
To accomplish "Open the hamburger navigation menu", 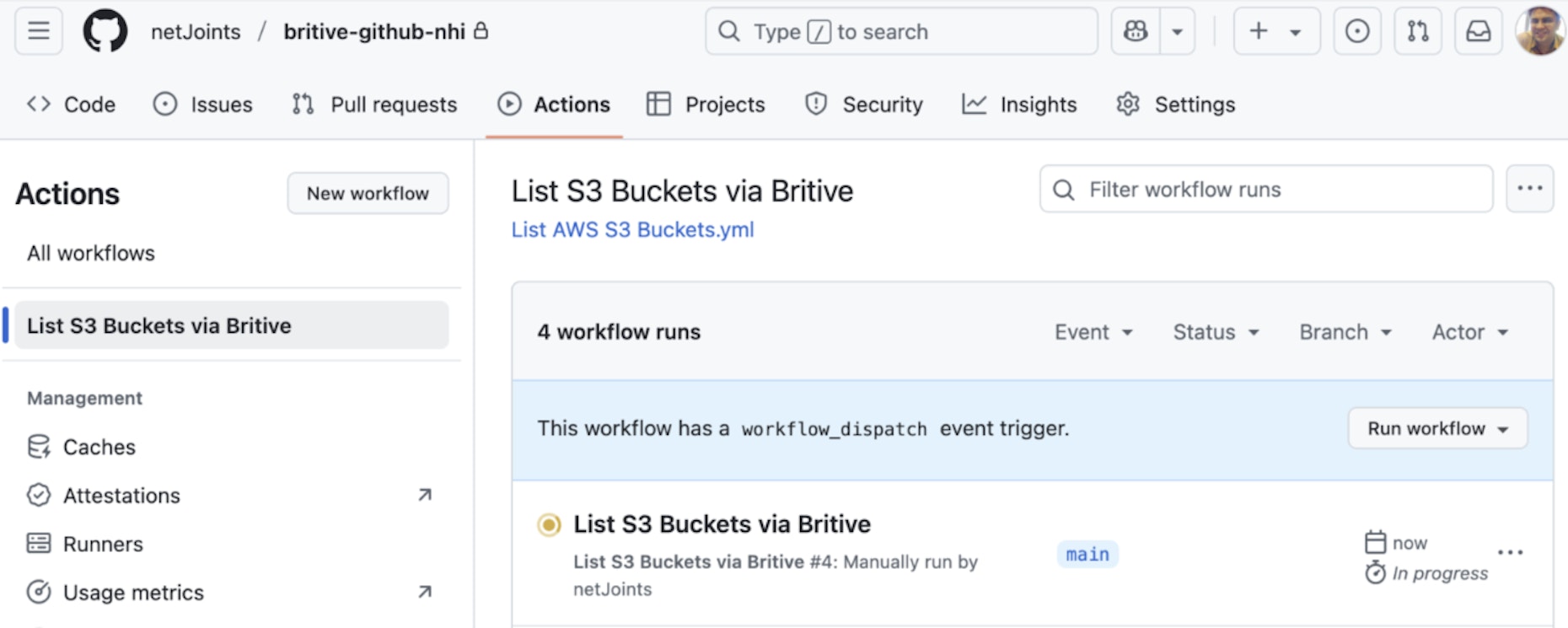I will pyautogui.click(x=39, y=31).
